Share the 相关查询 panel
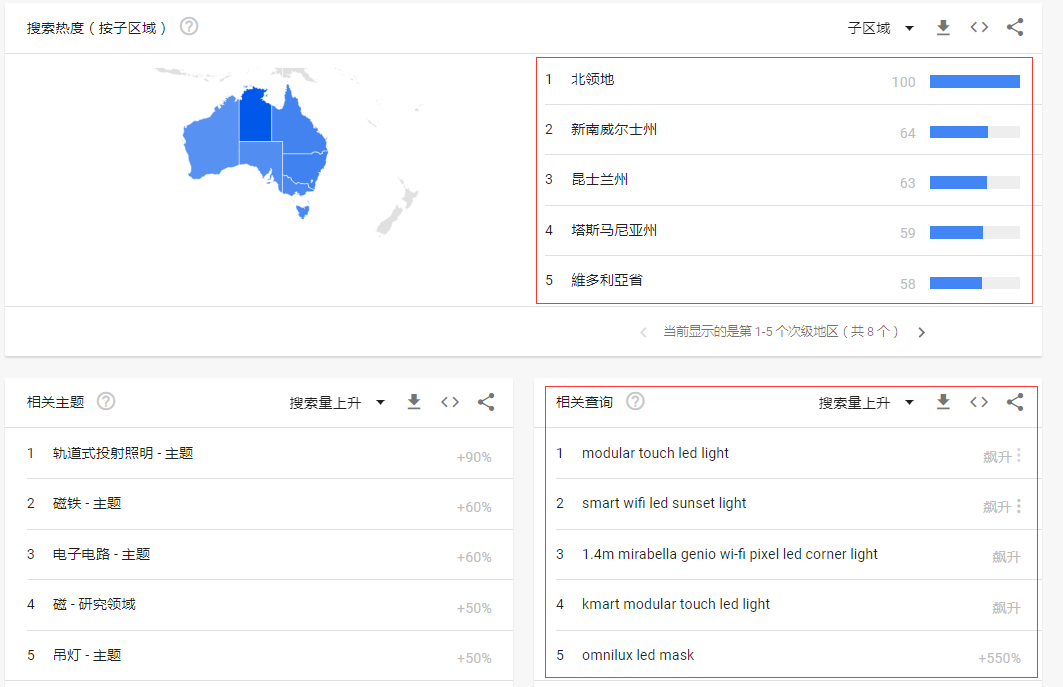The width and height of the screenshot is (1063, 687). point(1015,402)
